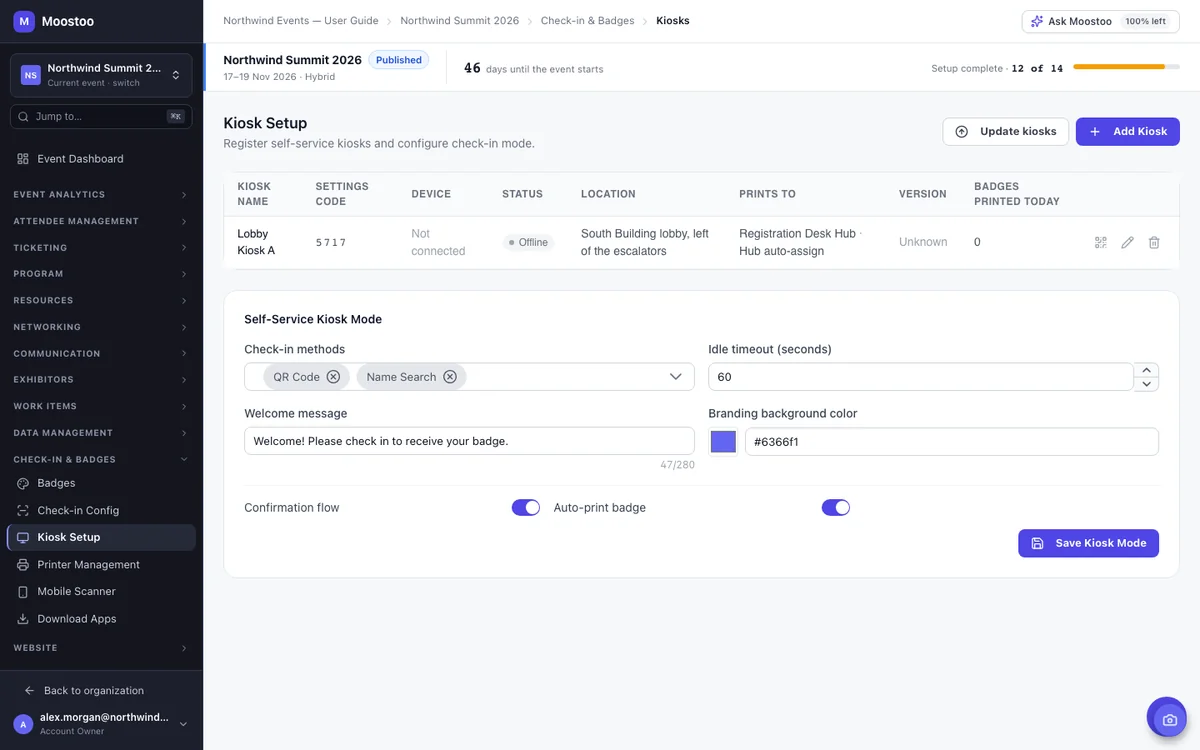This screenshot has height=750, width=1200.
Task: Click the Check-in Config scan icon
Action: (23, 510)
